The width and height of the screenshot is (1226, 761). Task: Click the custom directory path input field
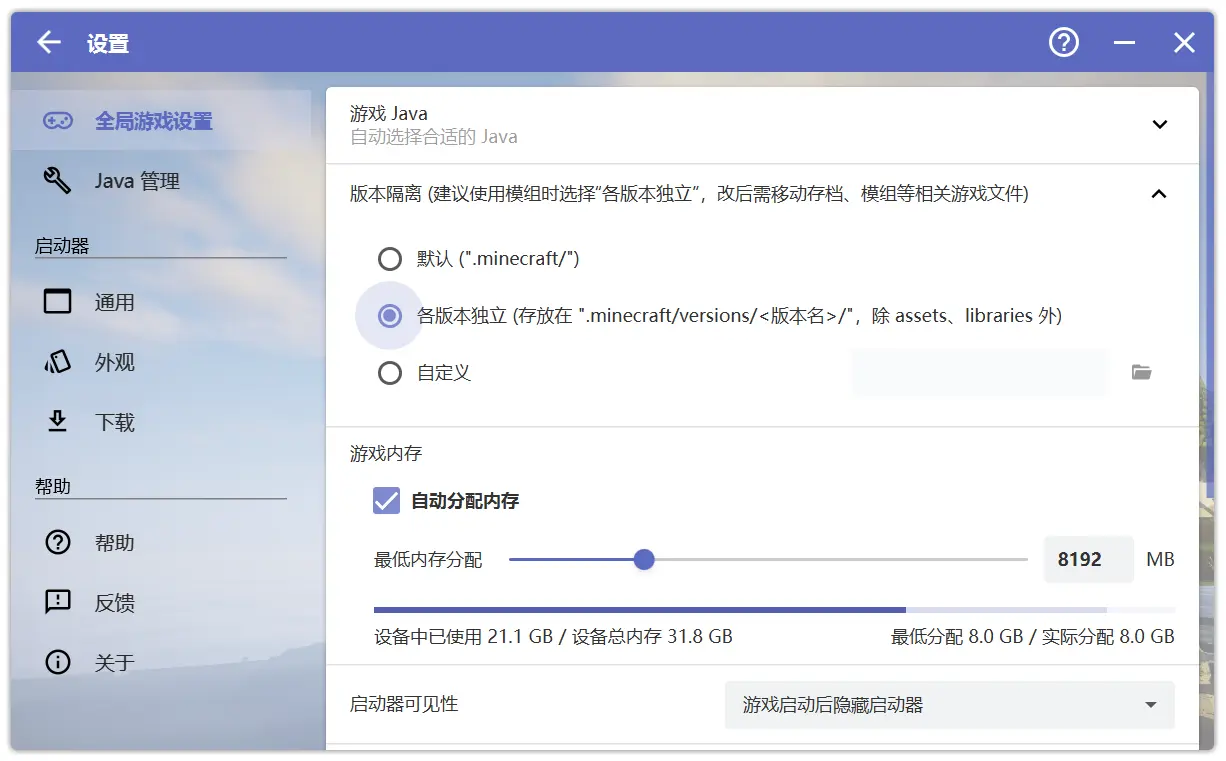979,372
